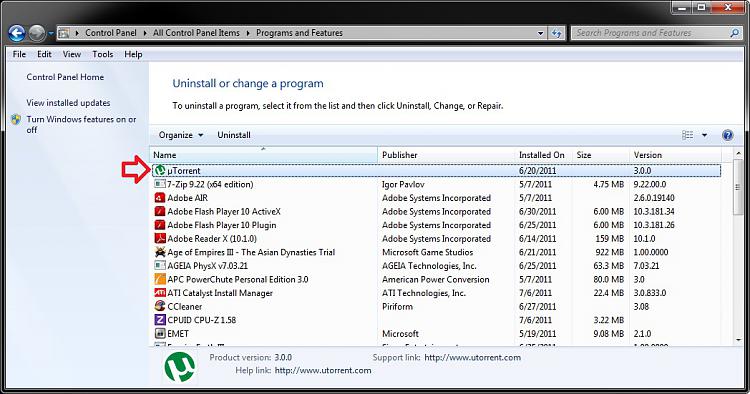Expand the arrow before Control Panel breadcrumb

tap(77, 33)
